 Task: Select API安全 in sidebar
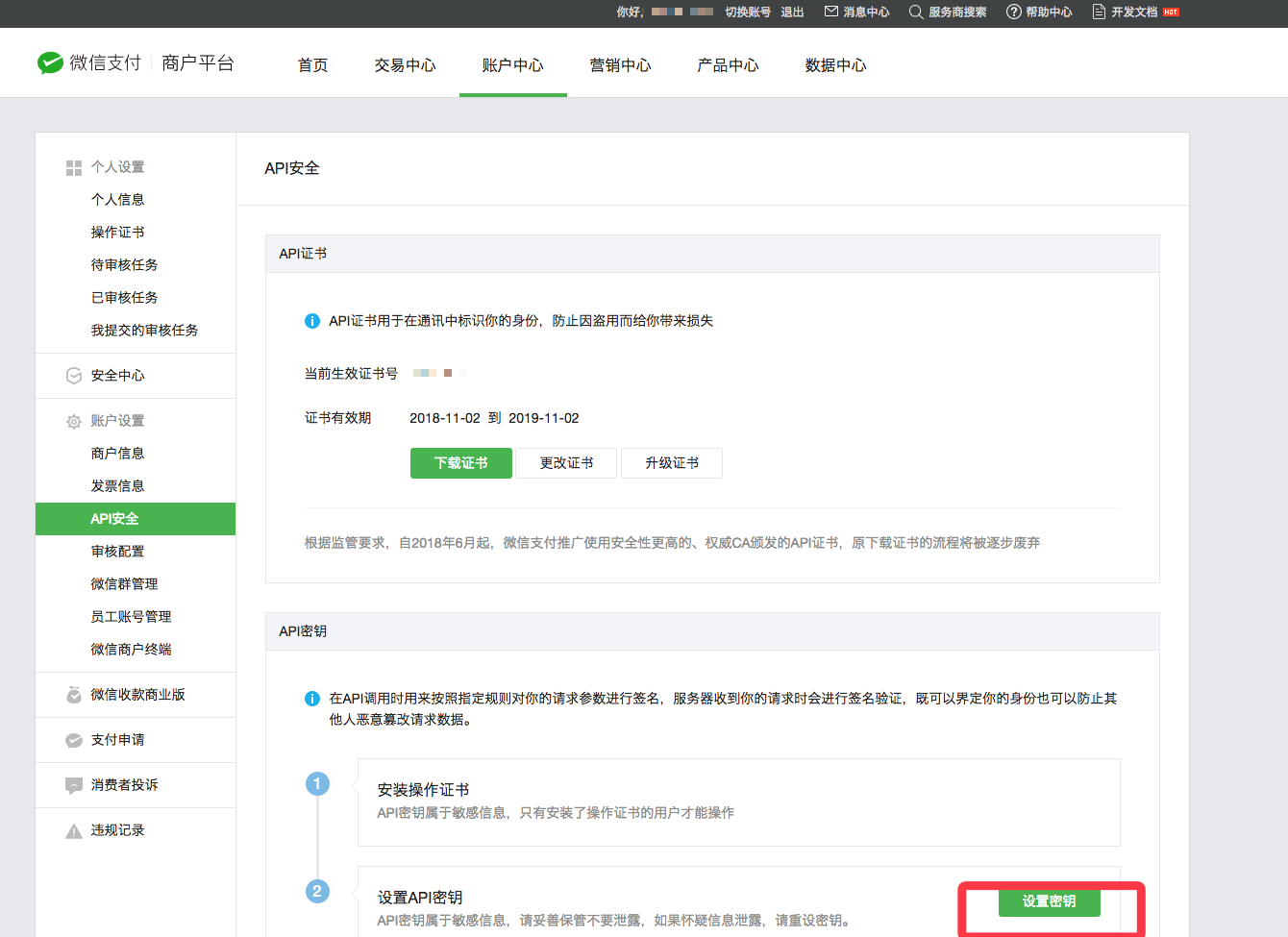[x=136, y=519]
